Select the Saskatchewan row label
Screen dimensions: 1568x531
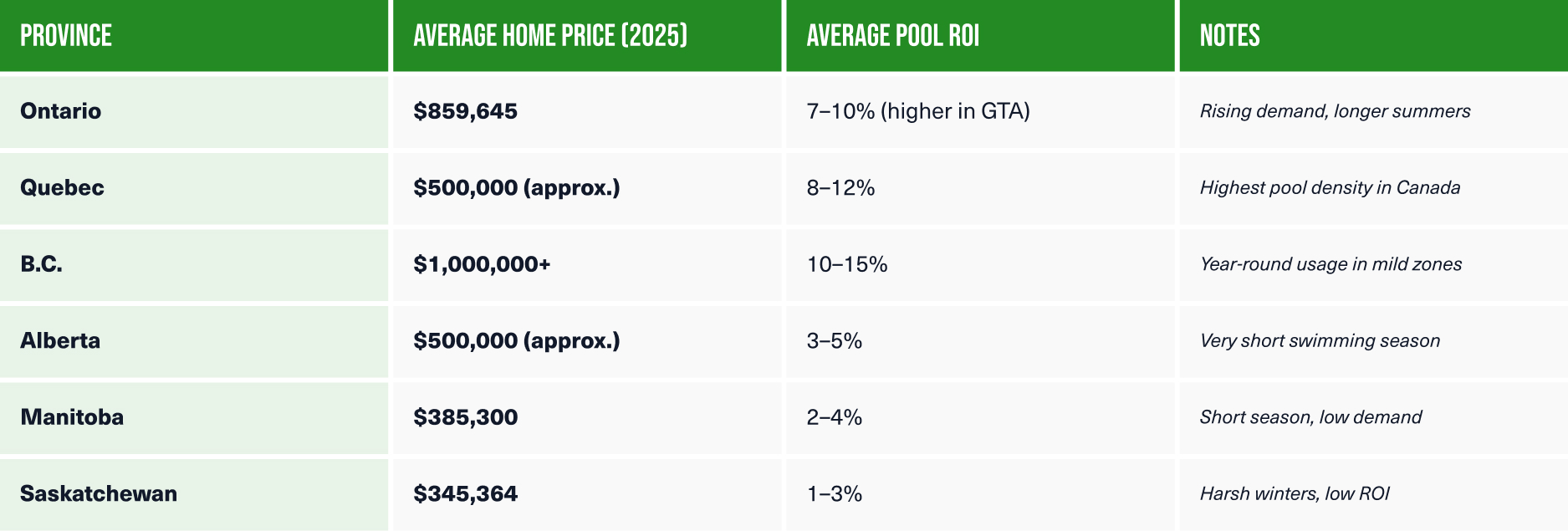point(99,493)
